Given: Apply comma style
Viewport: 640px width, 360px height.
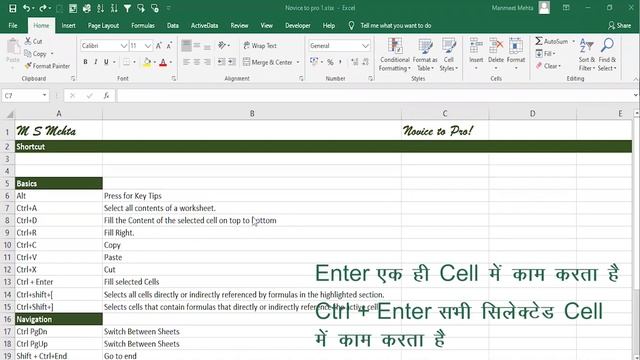Looking at the screenshot, I should tap(340, 62).
